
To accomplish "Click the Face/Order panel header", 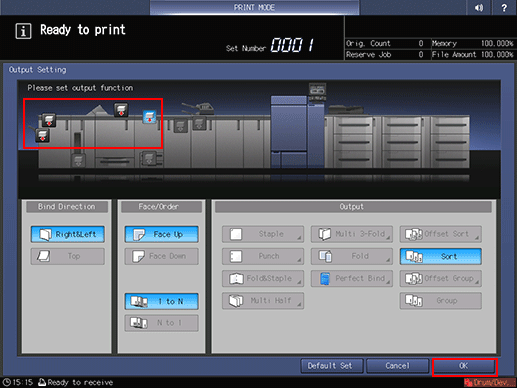I will click(162, 207).
